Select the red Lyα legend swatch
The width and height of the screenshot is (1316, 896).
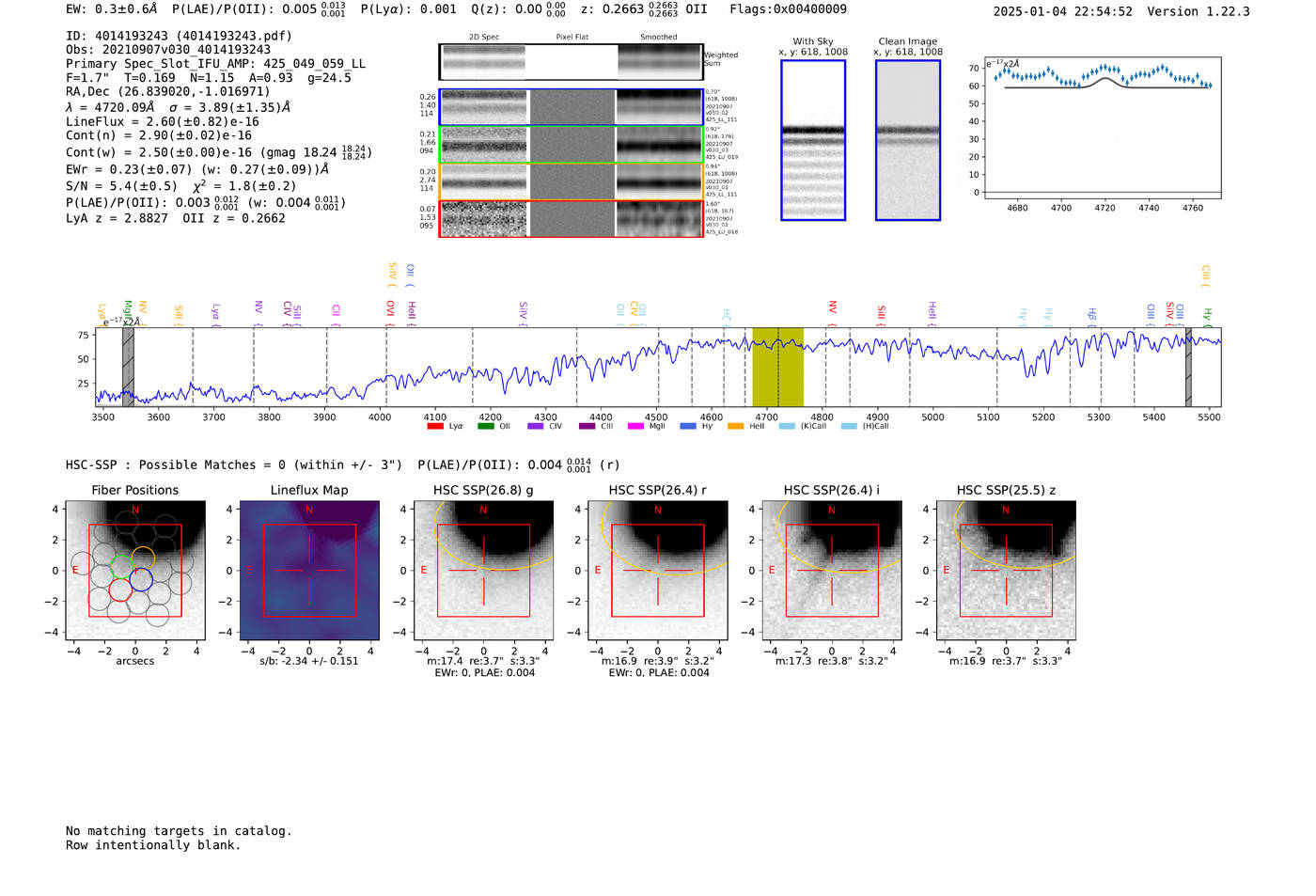point(435,426)
